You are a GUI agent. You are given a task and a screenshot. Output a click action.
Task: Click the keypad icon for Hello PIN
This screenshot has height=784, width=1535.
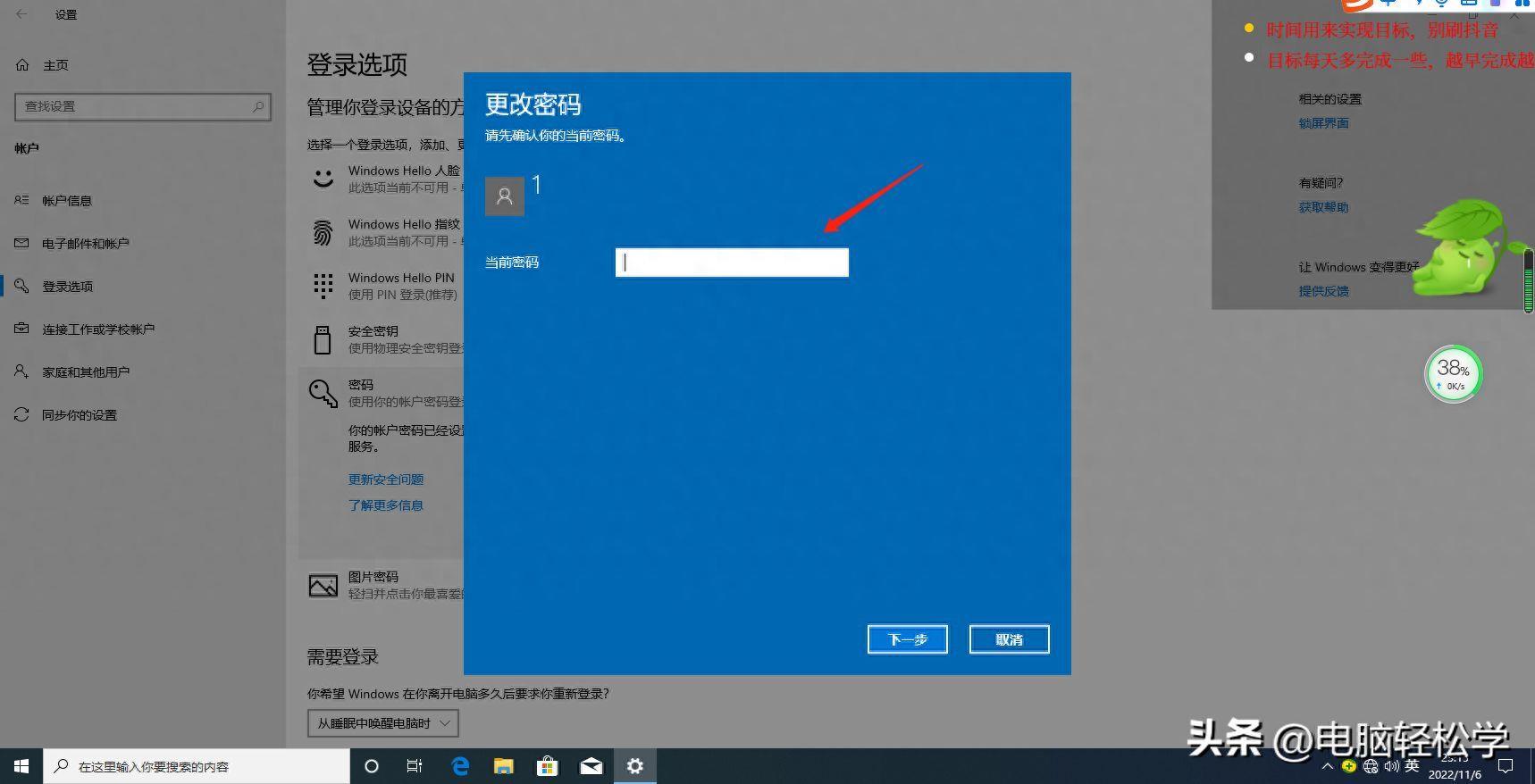[323, 286]
